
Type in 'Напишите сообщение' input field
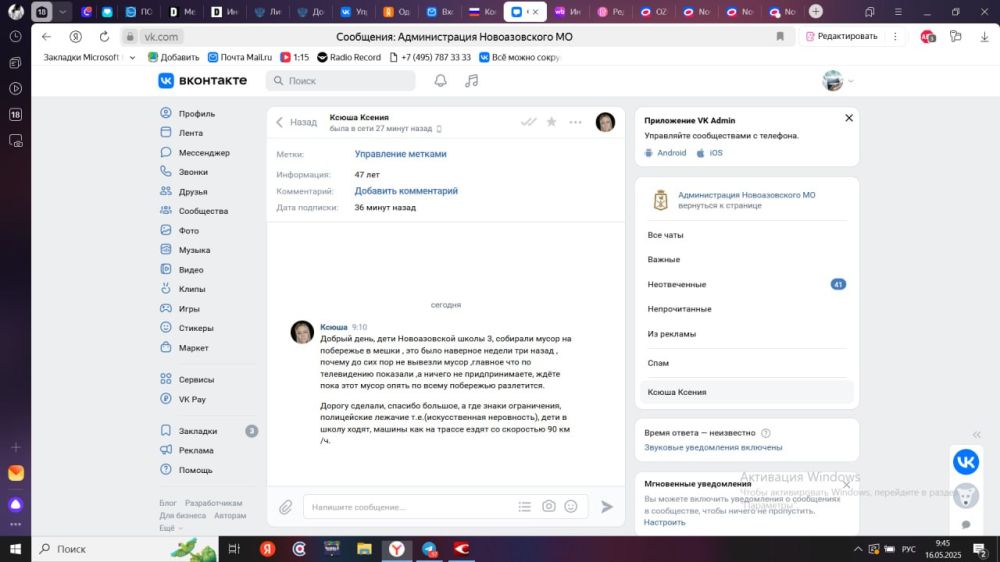click(x=410, y=507)
